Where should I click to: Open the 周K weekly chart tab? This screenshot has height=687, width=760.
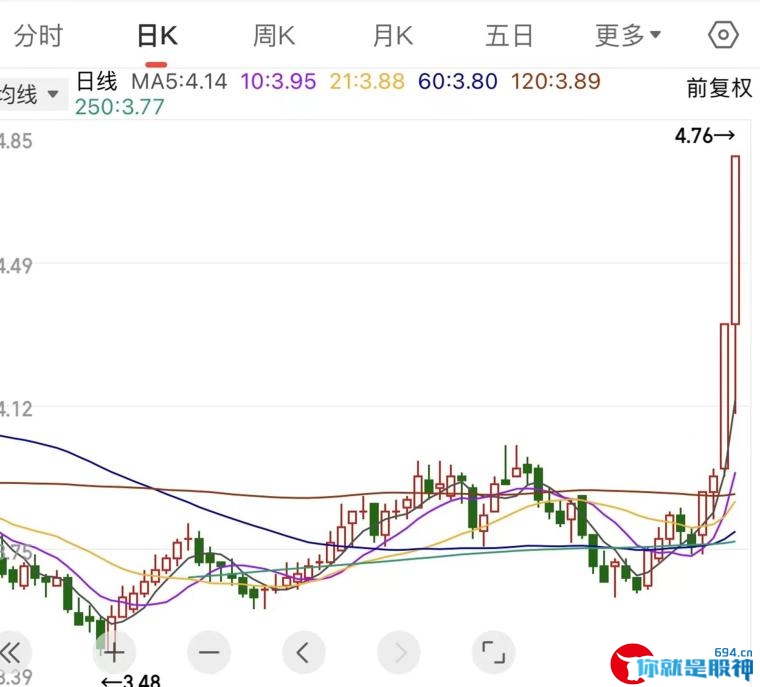click(x=274, y=36)
